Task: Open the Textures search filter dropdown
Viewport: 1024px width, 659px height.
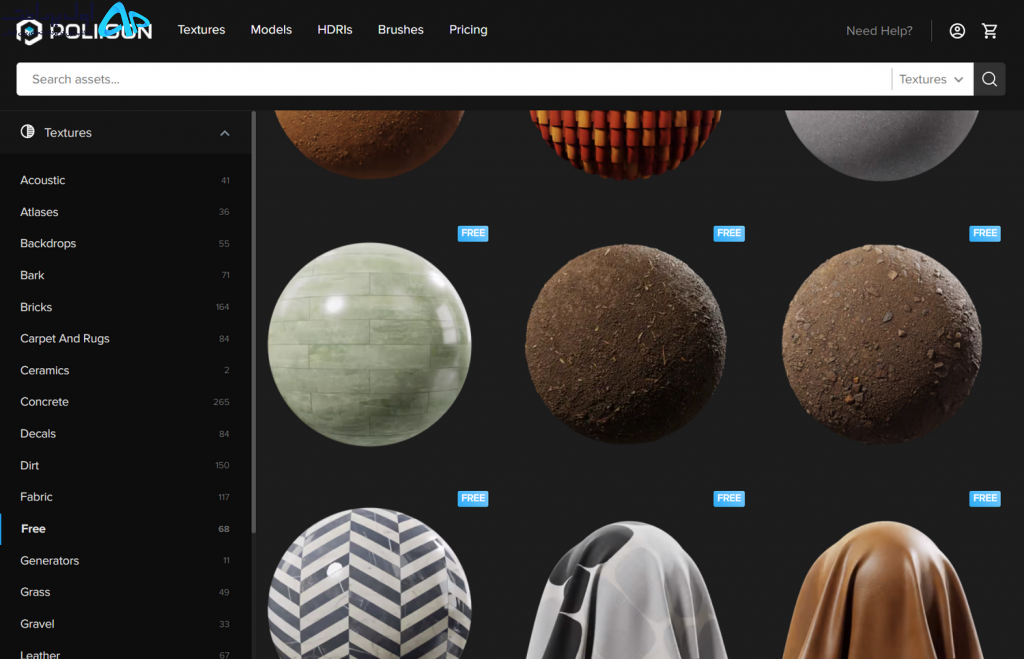Action: [931, 79]
